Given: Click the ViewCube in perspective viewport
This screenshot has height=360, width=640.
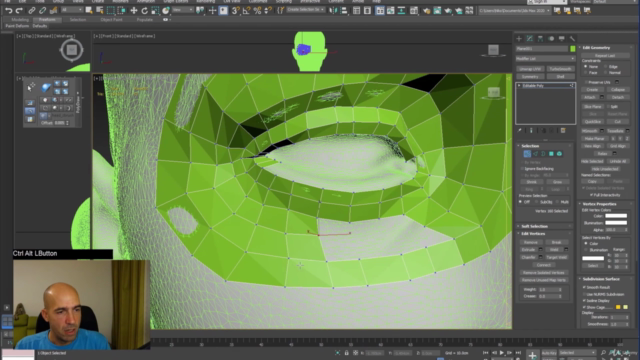Looking at the screenshot, I should pos(493,93).
